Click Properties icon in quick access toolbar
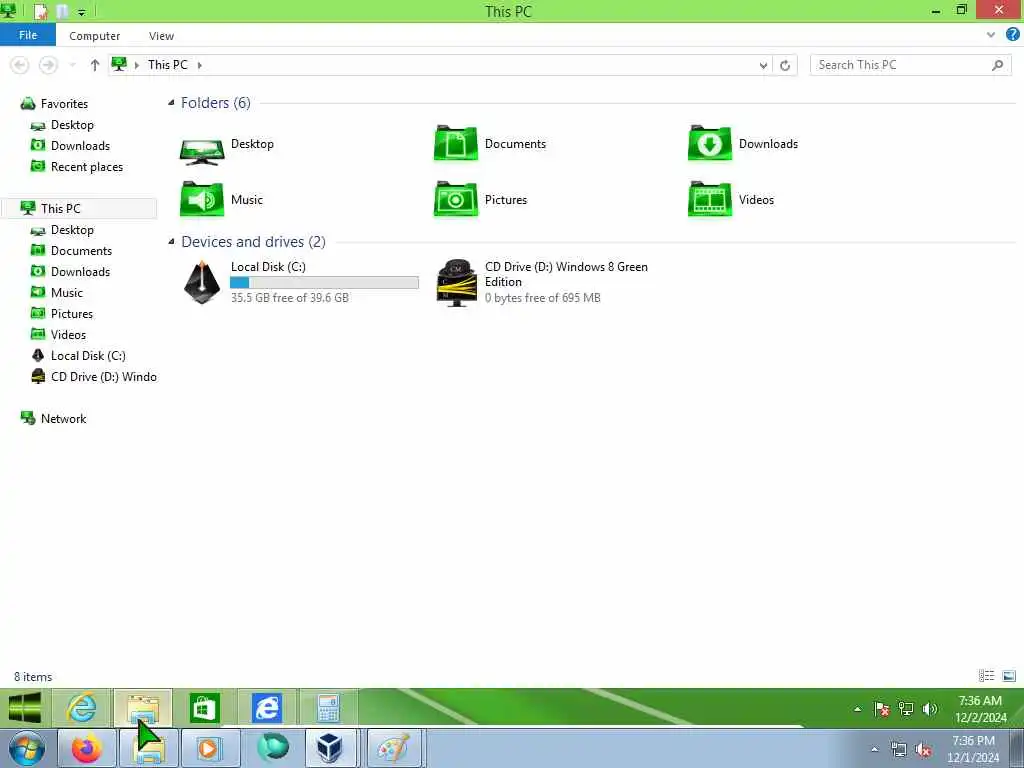Screen dimensions: 1024x768 pos(40,11)
